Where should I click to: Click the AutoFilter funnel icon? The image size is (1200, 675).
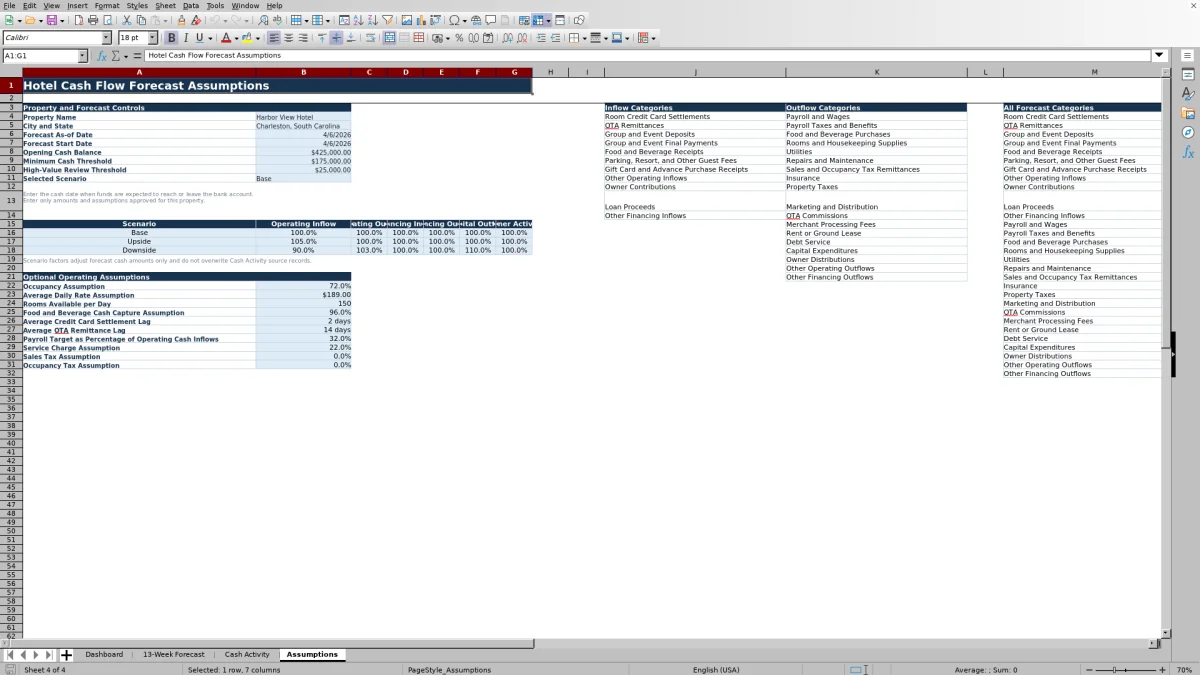[387, 20]
